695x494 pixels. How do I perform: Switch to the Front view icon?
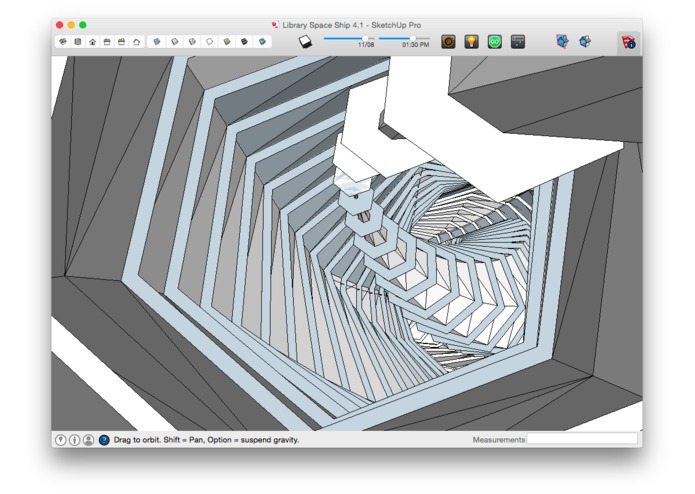[92, 42]
